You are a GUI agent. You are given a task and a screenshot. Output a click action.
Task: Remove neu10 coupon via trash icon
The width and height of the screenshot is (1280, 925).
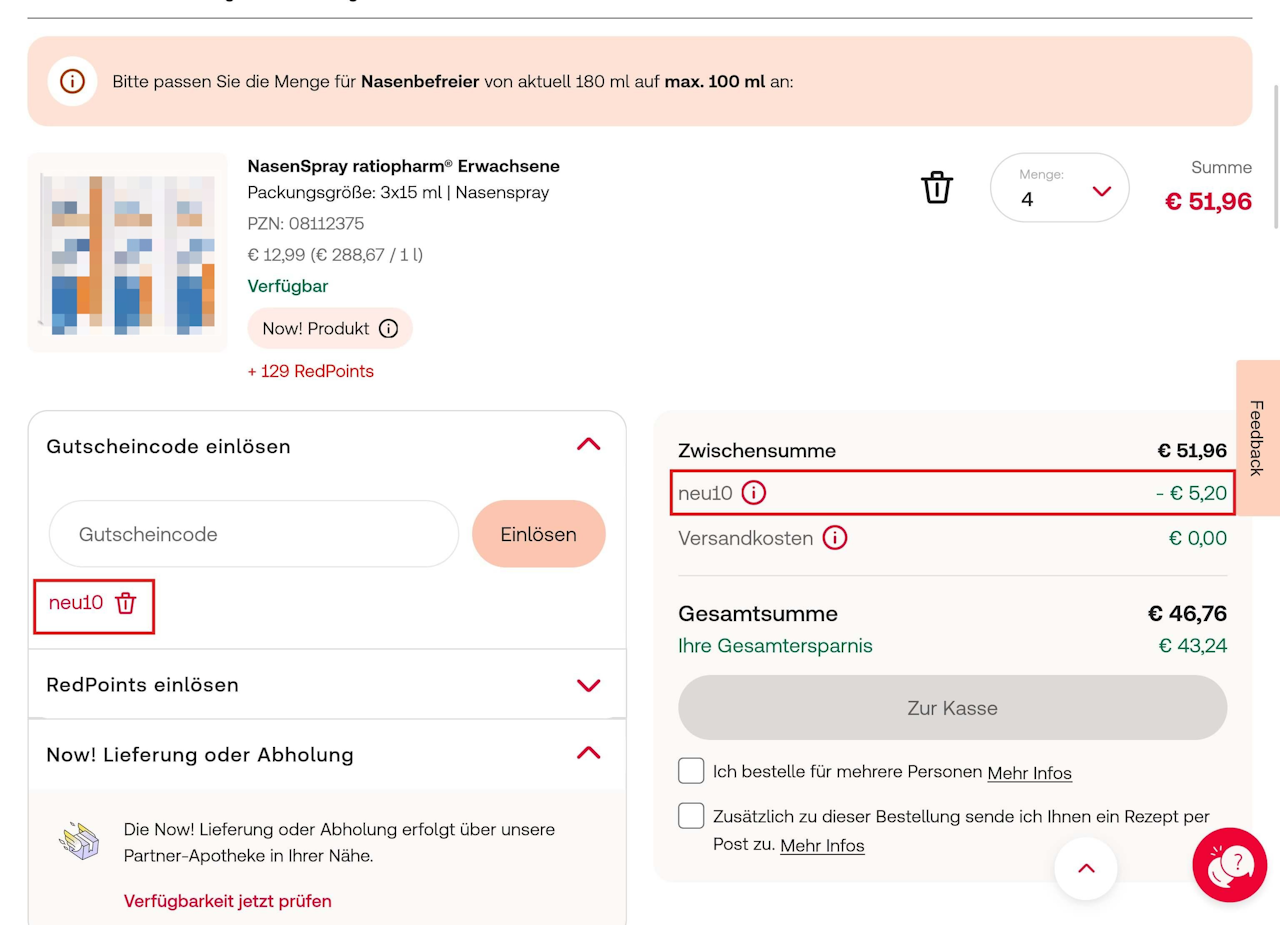125,603
